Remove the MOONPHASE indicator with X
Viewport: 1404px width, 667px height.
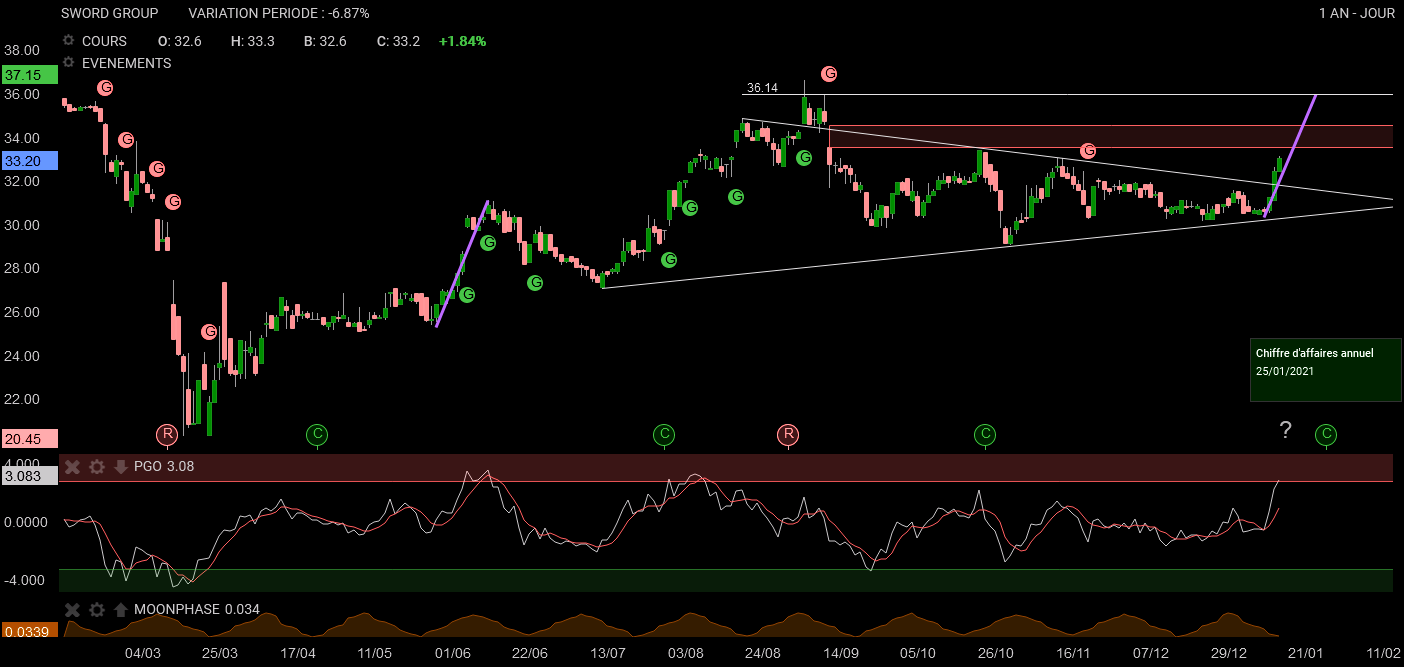point(72,609)
